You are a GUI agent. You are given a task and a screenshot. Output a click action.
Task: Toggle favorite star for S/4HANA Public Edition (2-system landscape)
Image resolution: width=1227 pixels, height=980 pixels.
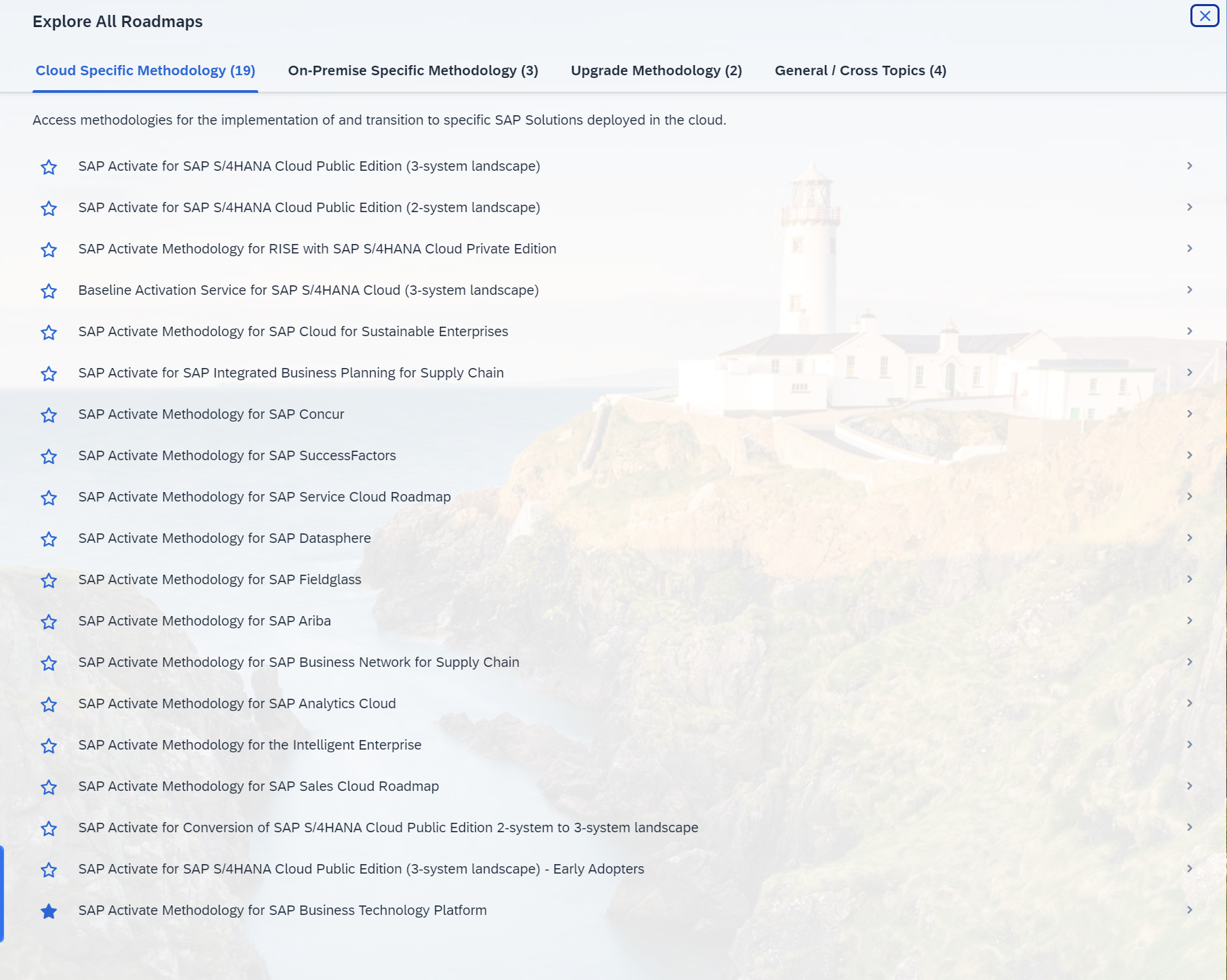49,208
